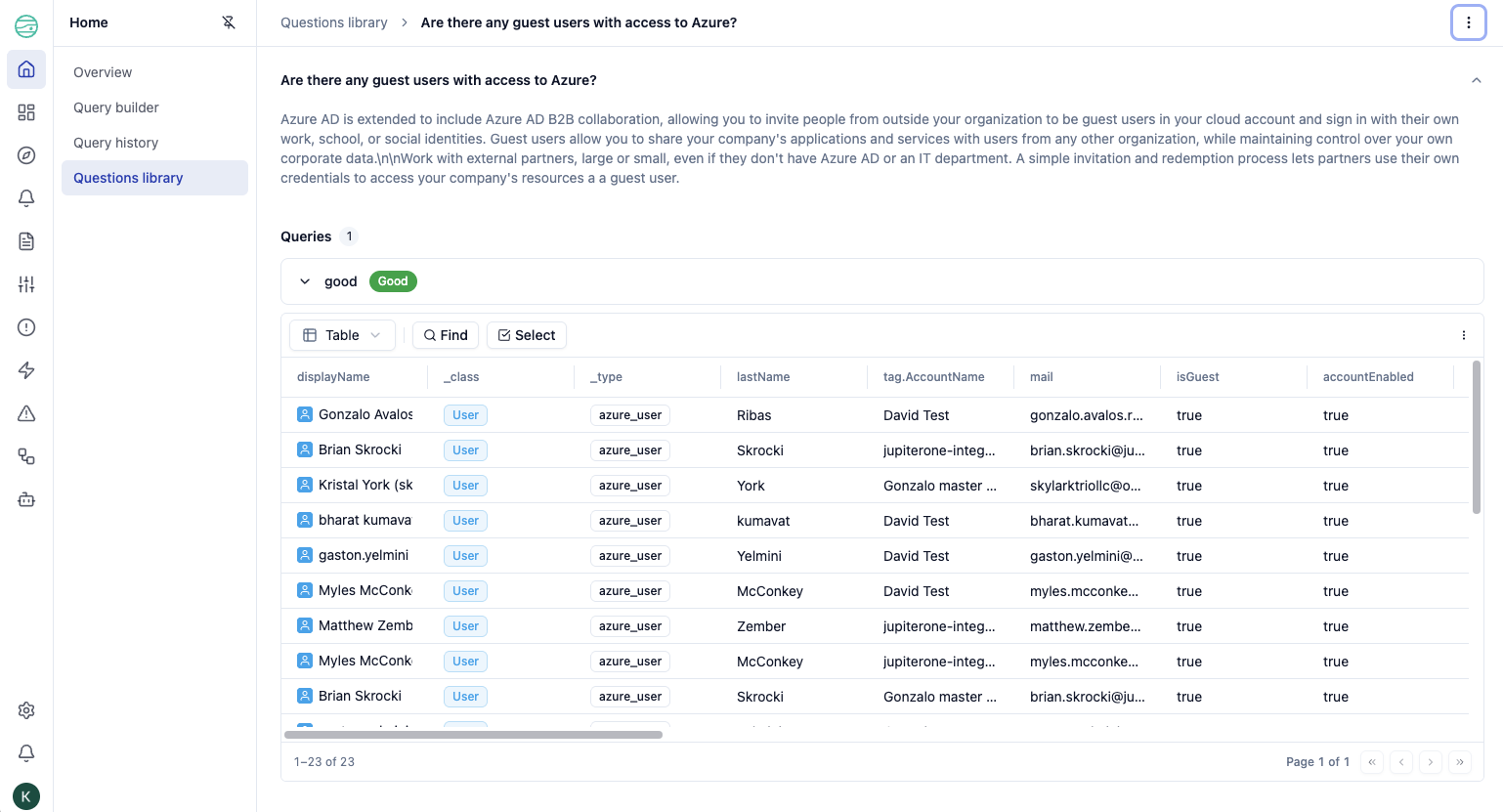
Task: Go to previous page button
Action: click(x=1401, y=762)
